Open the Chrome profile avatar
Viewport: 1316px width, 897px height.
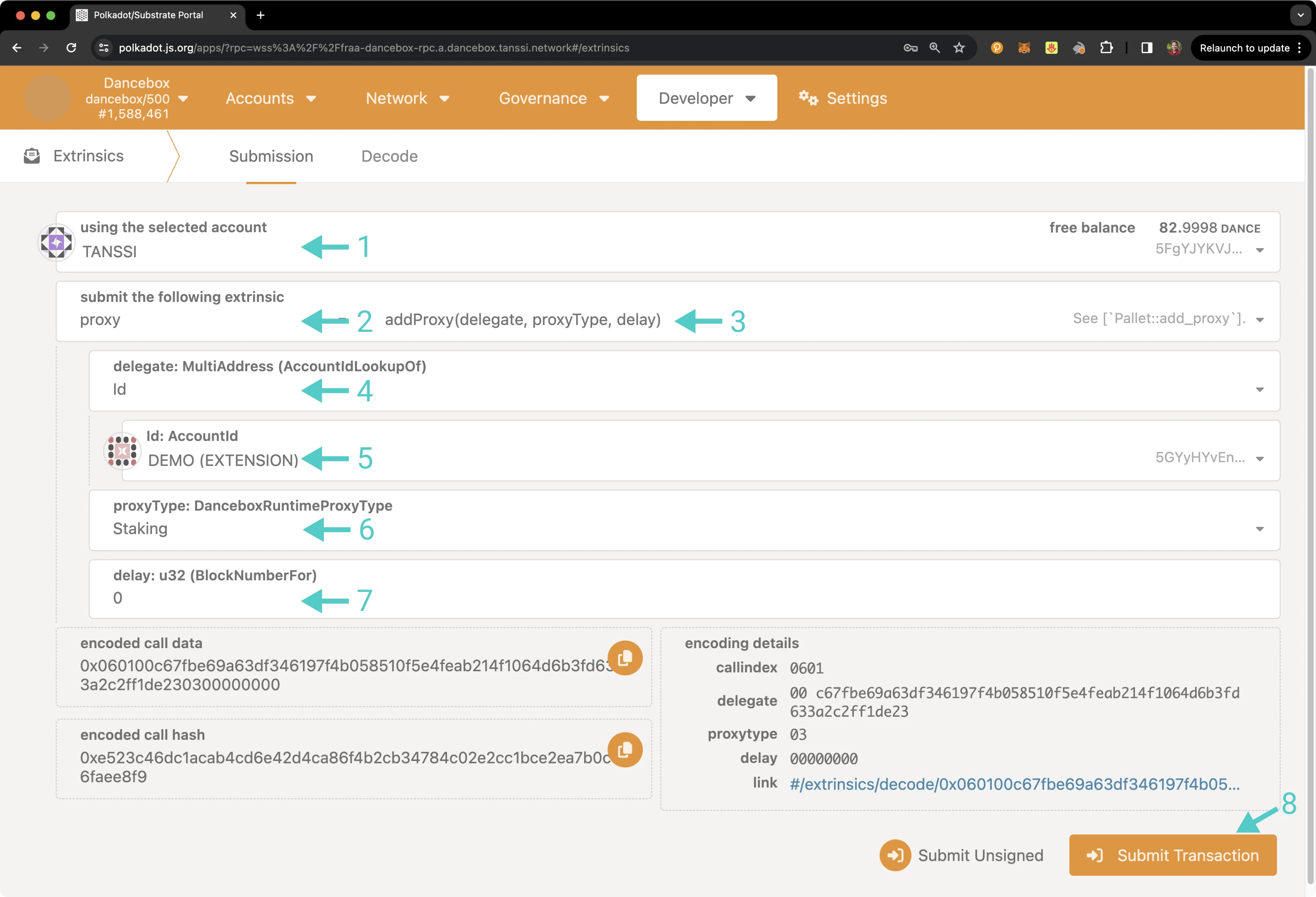tap(1174, 48)
